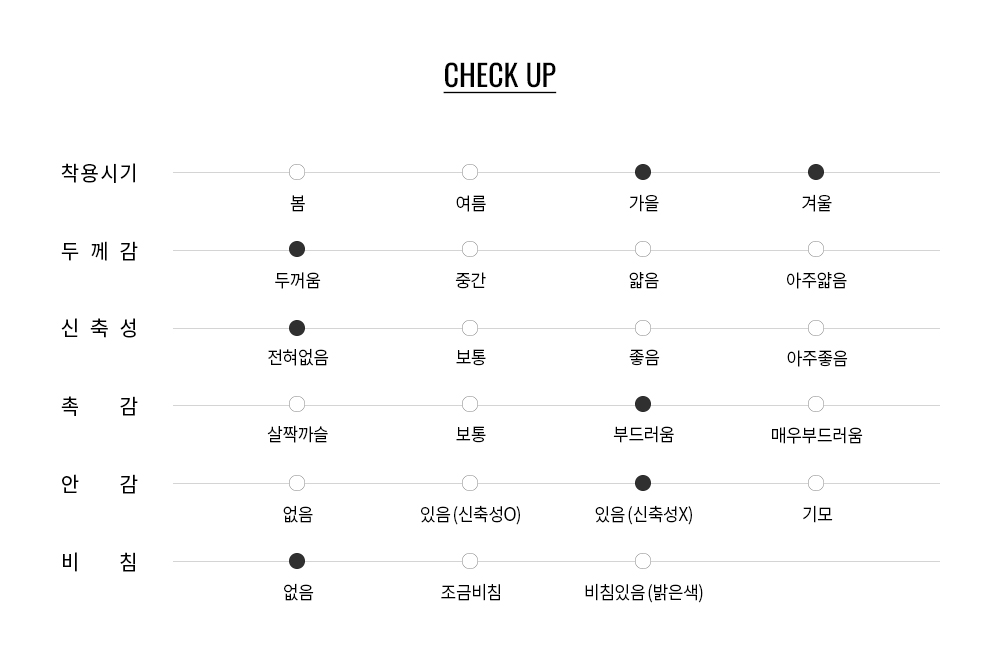The image size is (1000, 661).
Task: Pick 아주얇음 thickness dot
Action: pos(816,249)
